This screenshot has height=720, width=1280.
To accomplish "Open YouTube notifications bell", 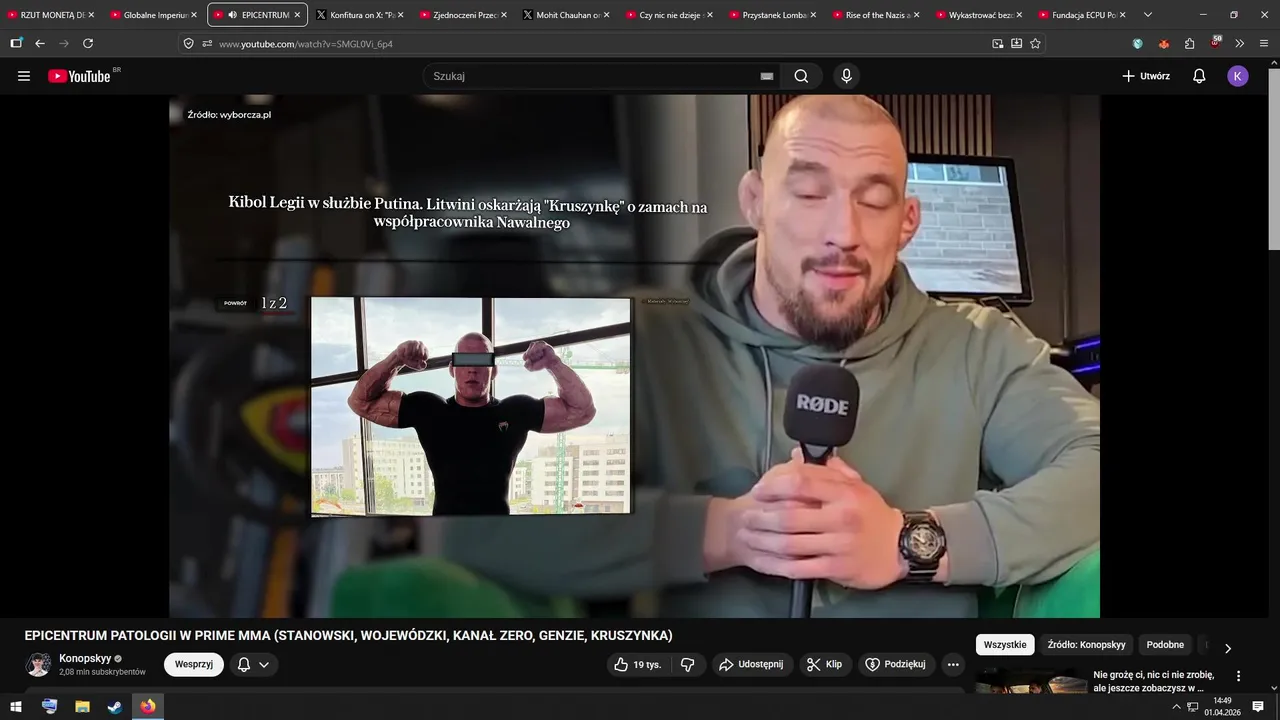I will pos(1199,76).
